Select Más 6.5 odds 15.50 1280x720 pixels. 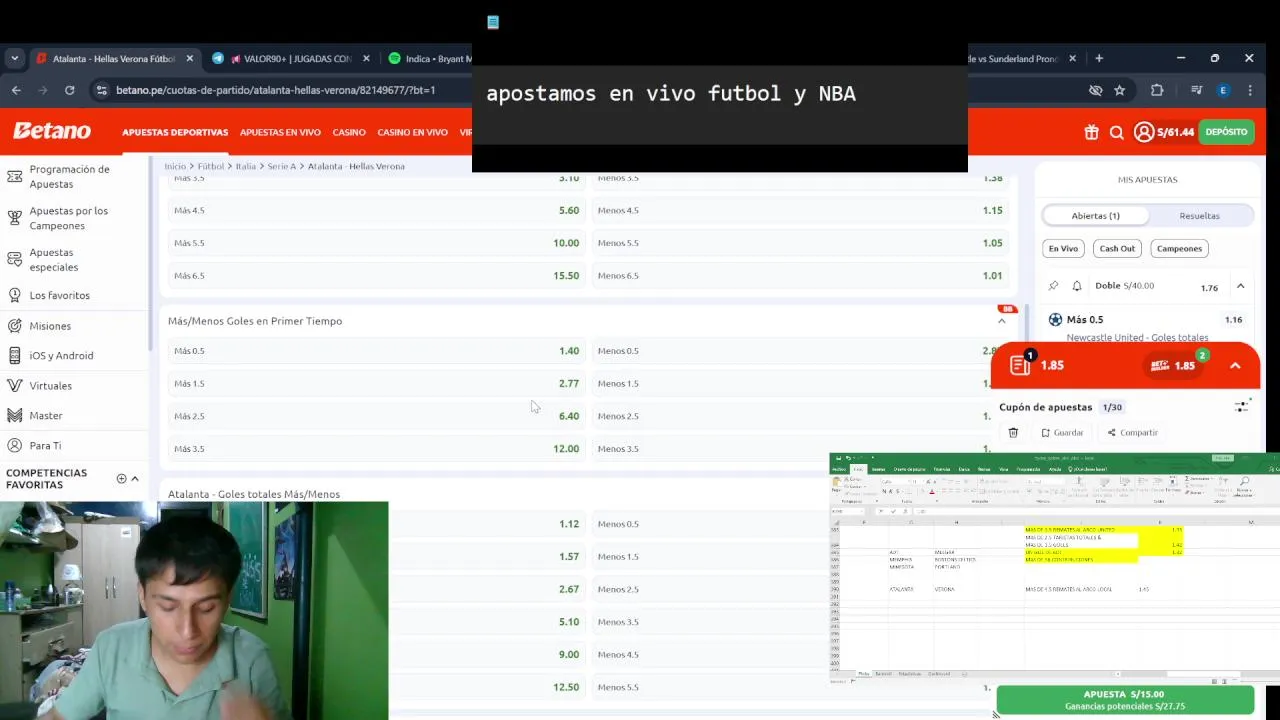click(376, 276)
